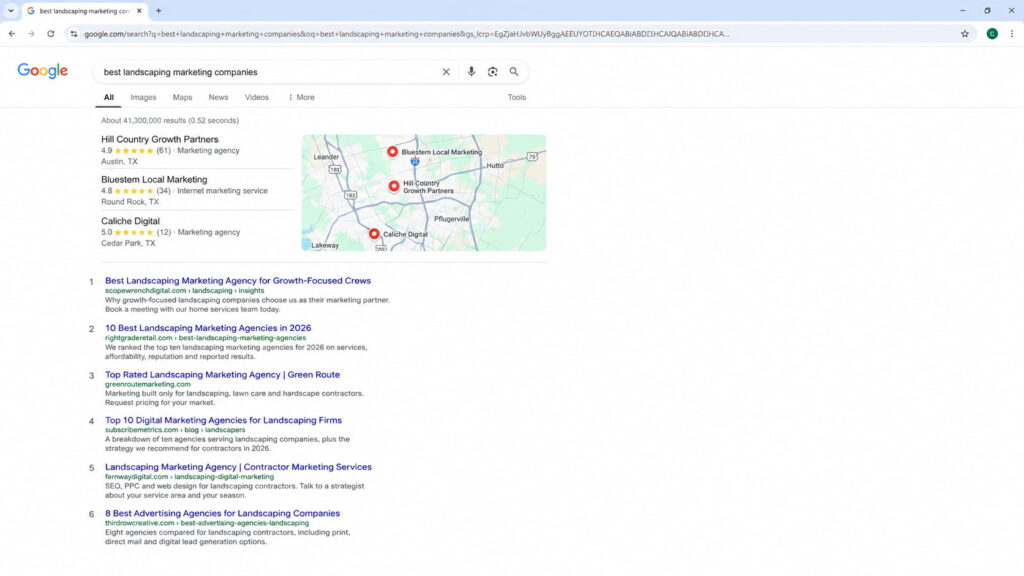Switch to the Images tab
The image size is (1024, 576).
(143, 97)
